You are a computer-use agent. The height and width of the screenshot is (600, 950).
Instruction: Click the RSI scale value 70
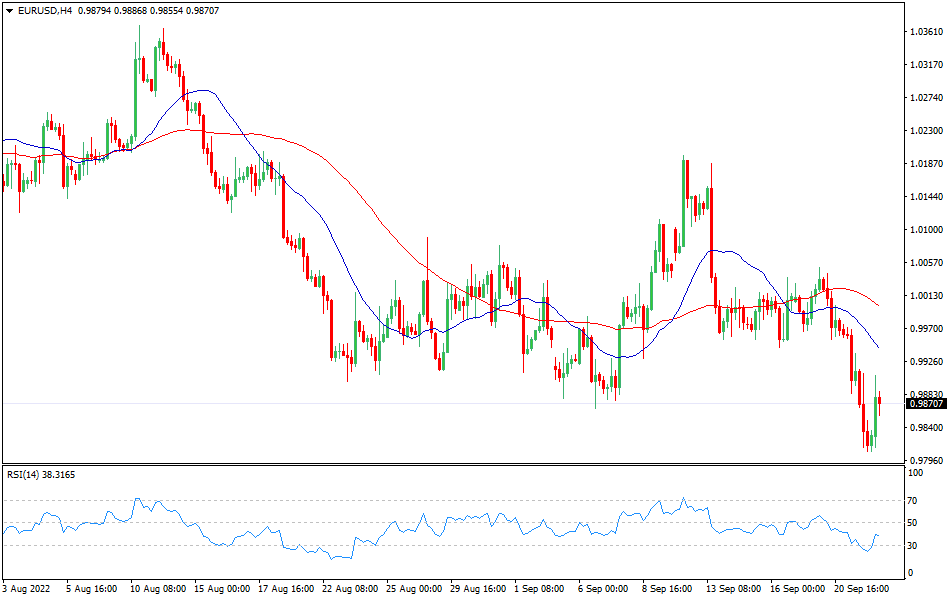(x=913, y=500)
